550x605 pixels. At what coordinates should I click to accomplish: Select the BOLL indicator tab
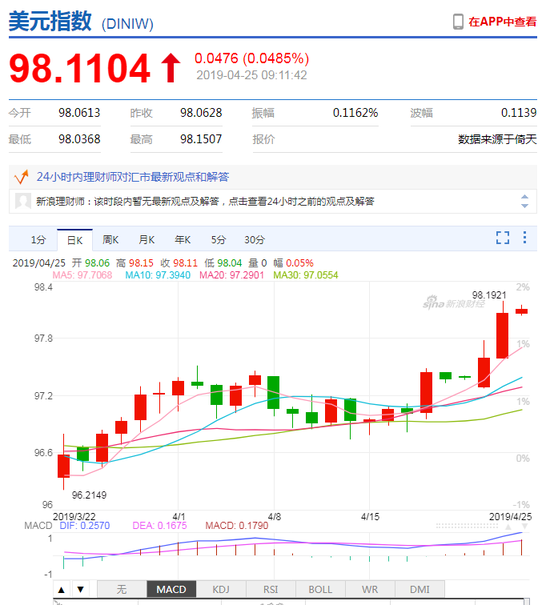pos(320,590)
